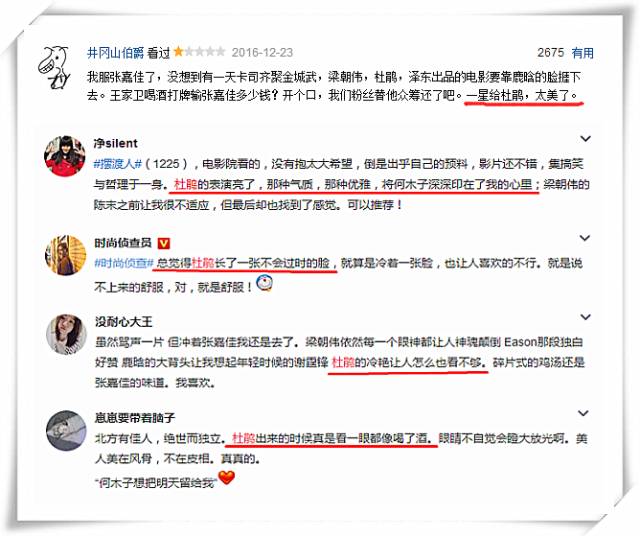Open the 没耐心大王 username

pos(124,322)
